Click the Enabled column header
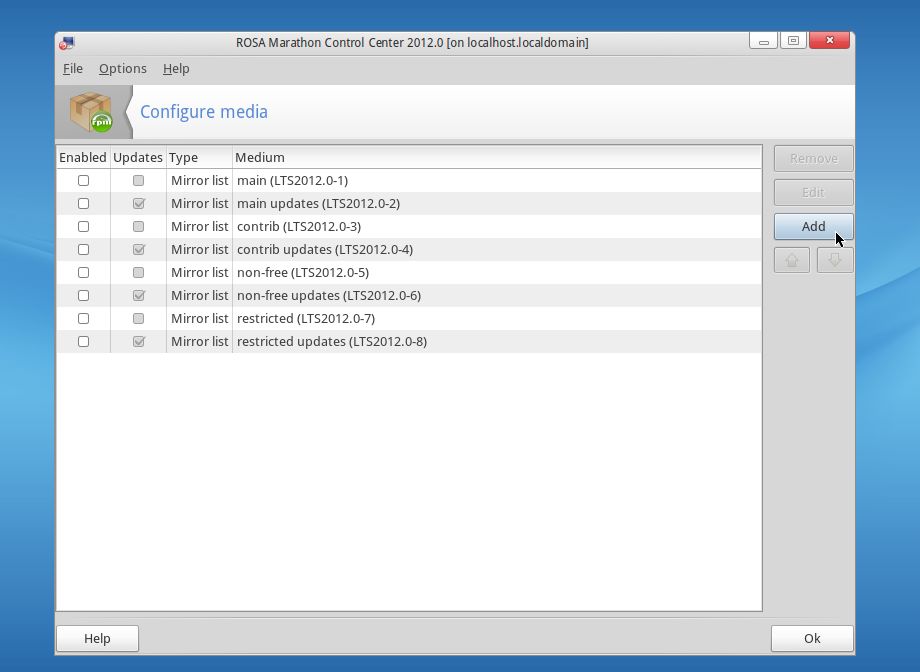The image size is (920, 672). coord(83,157)
